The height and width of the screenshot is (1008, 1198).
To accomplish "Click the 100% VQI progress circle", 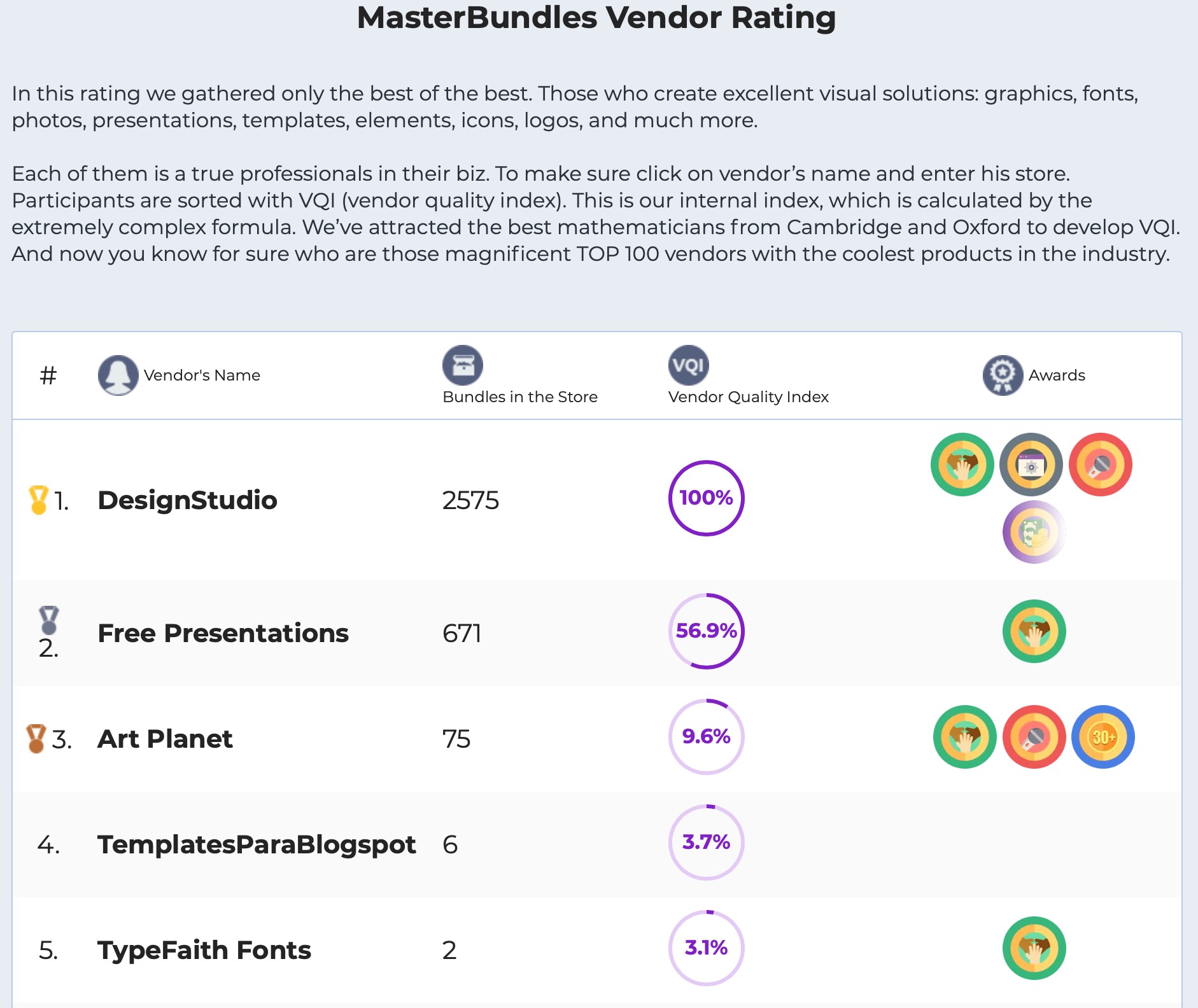I will pyautogui.click(x=706, y=499).
